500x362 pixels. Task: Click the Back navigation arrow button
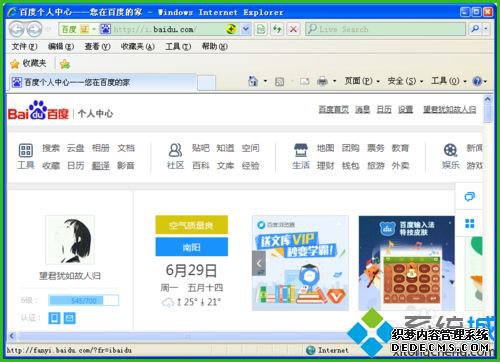point(16,29)
